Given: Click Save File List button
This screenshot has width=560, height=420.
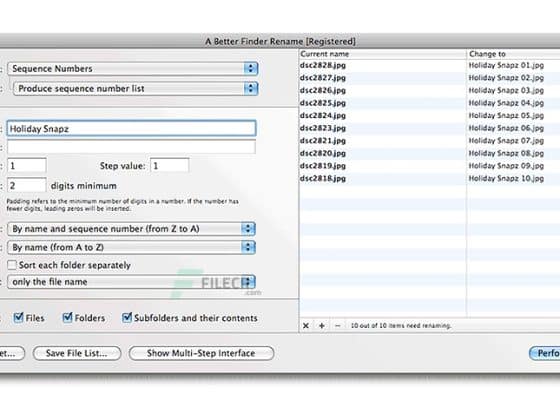Looking at the screenshot, I should (x=77, y=353).
